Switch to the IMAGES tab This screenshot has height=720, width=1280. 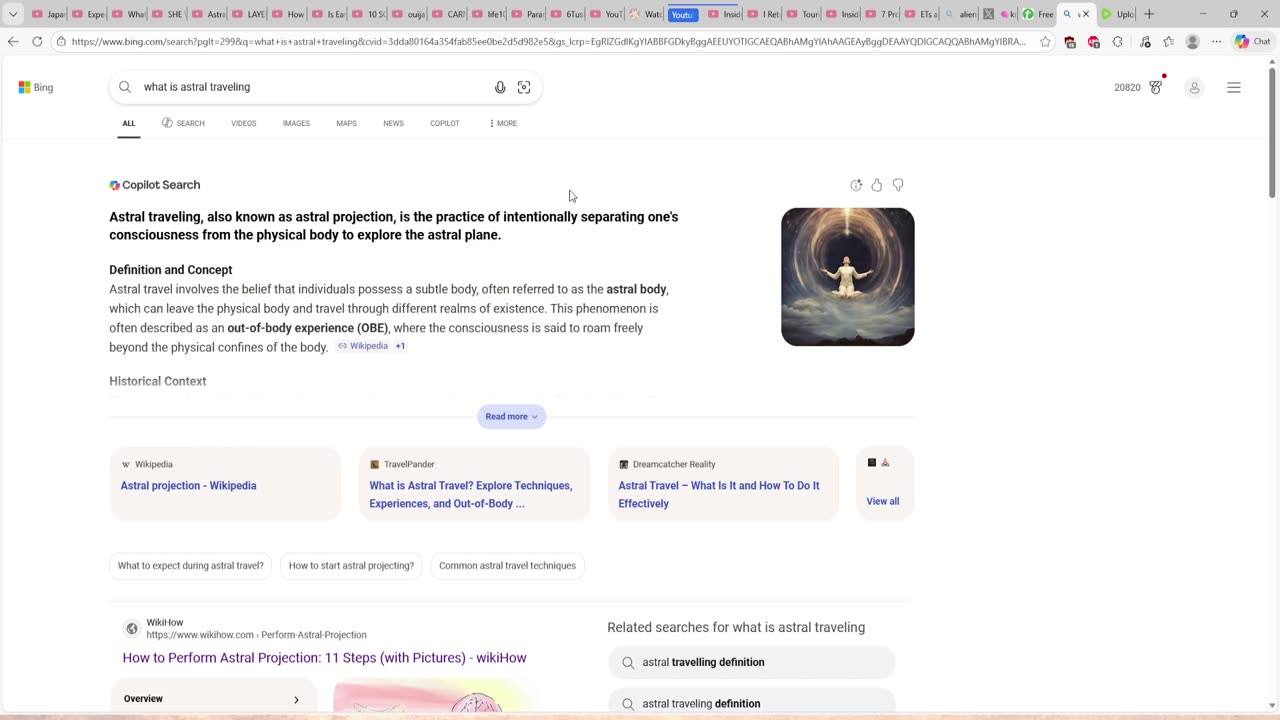(x=296, y=123)
